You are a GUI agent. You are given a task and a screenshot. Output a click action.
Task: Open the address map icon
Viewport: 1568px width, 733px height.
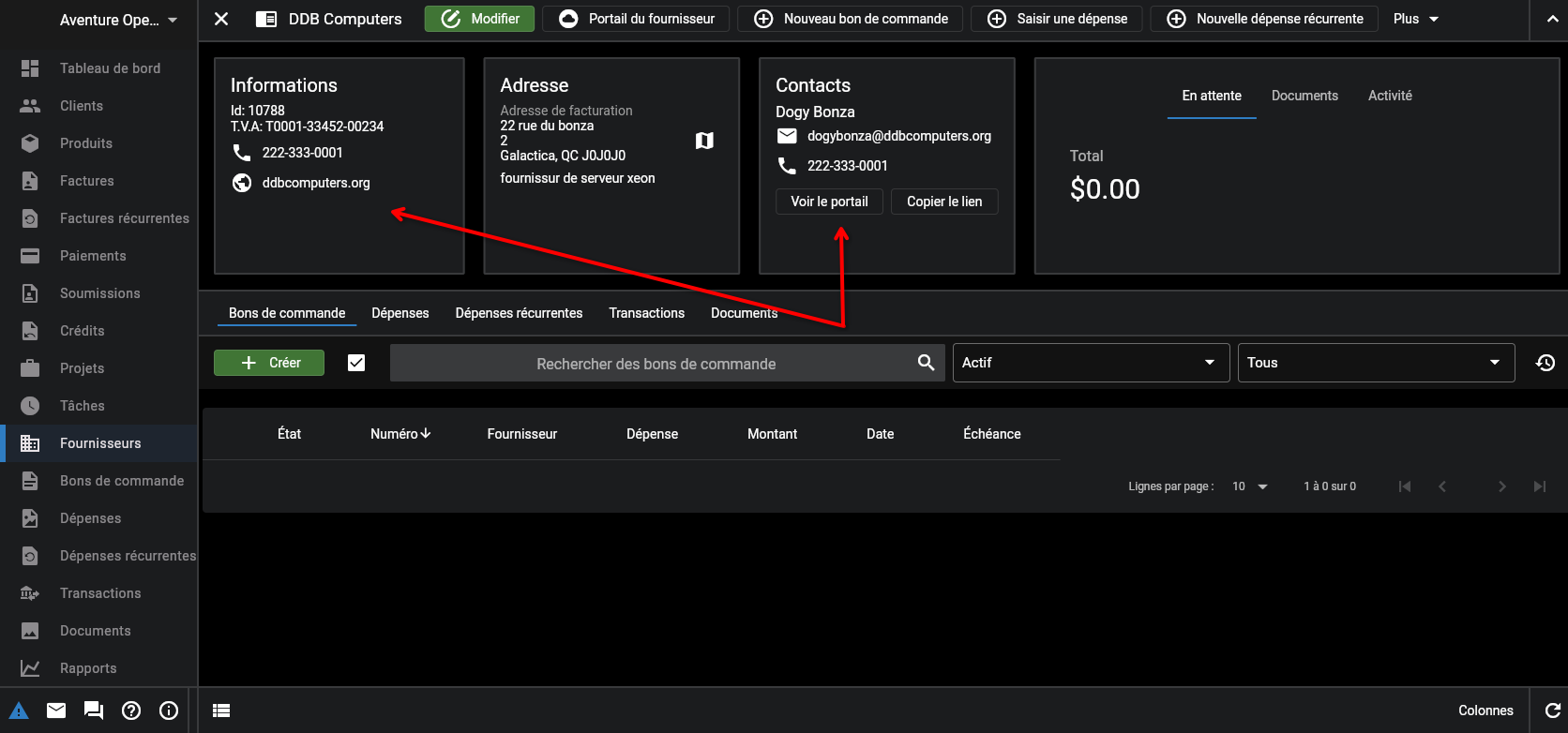pyautogui.click(x=704, y=141)
